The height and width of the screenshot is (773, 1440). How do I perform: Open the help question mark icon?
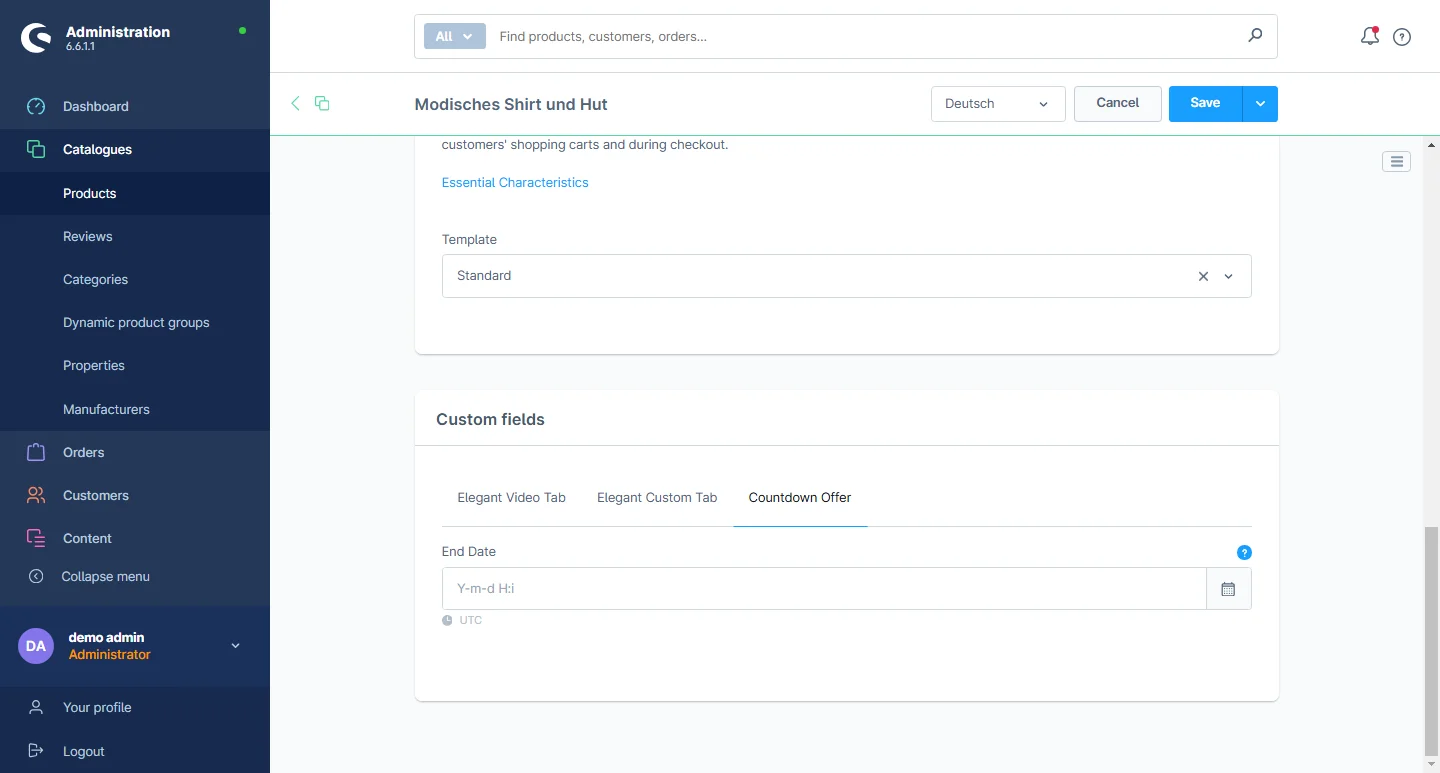[x=1402, y=37]
